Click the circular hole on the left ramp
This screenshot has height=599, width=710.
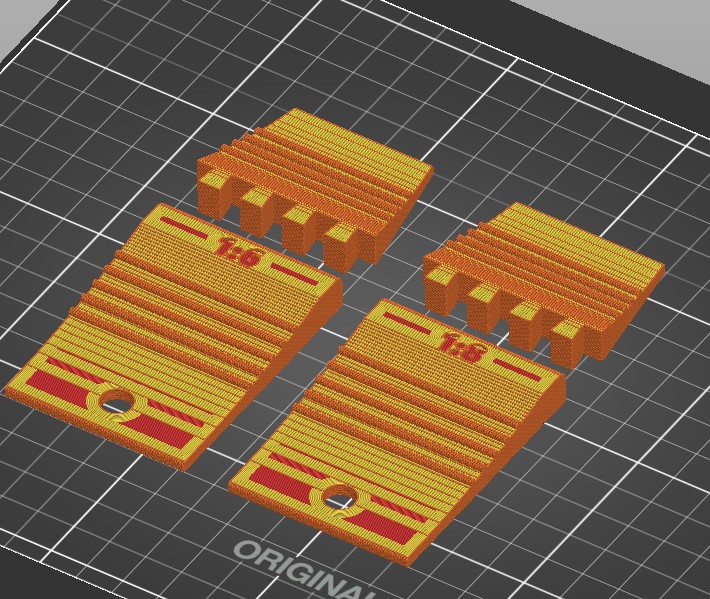click(116, 401)
